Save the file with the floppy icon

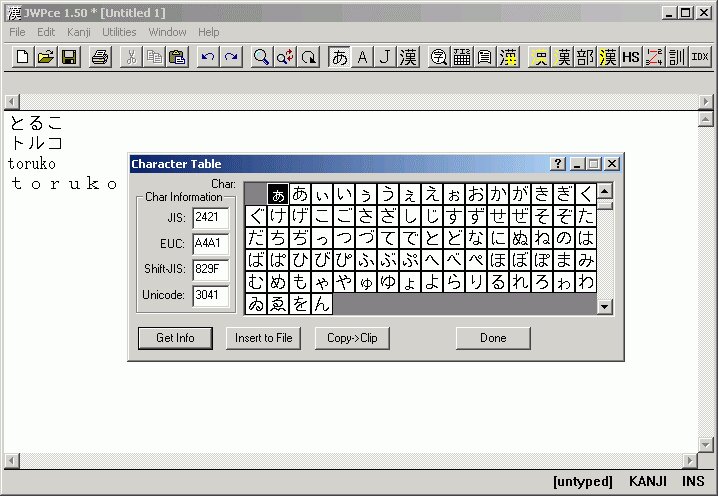tap(69, 57)
